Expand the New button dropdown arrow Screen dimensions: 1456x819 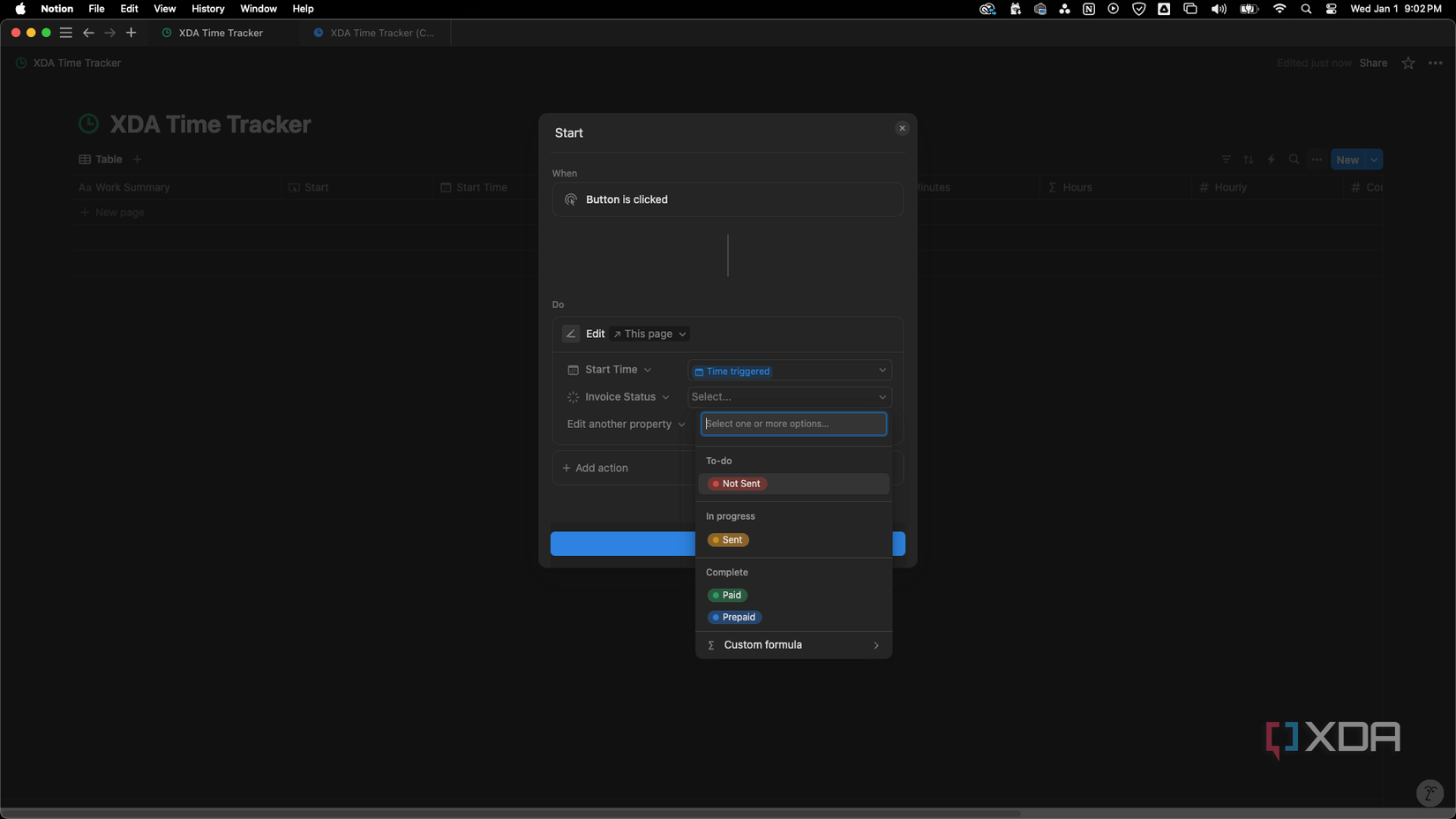1375,160
